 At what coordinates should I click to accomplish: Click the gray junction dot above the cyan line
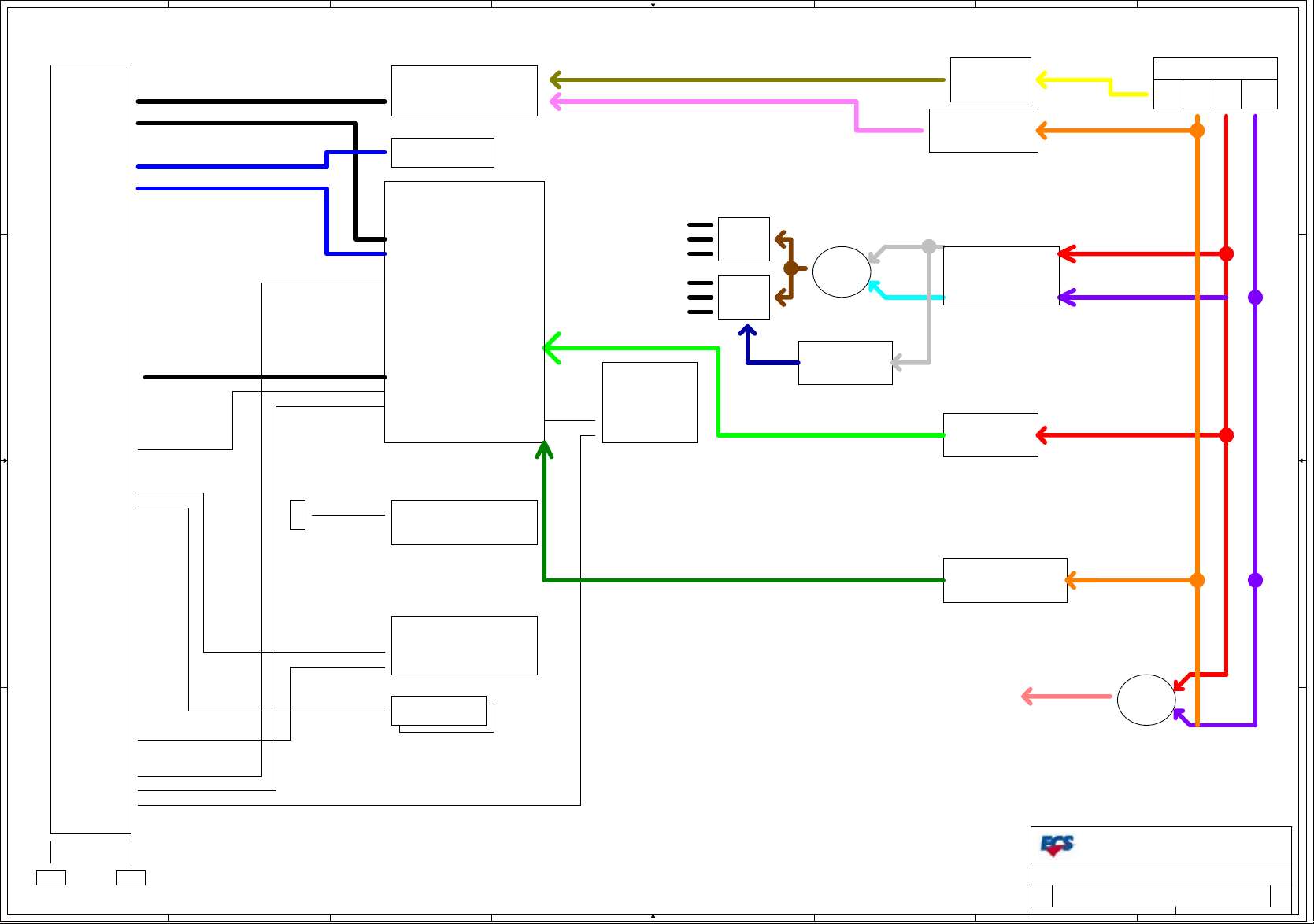(x=929, y=246)
